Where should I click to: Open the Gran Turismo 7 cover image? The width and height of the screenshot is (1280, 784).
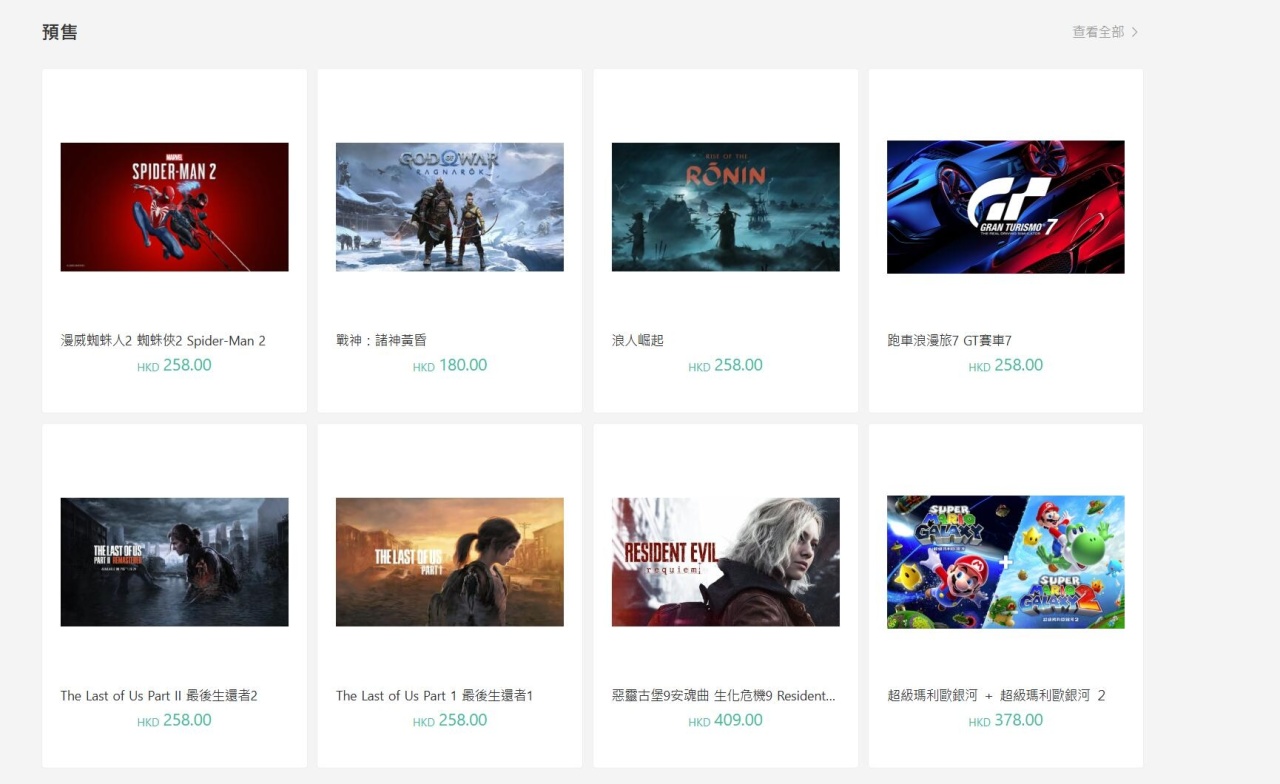tap(1006, 207)
